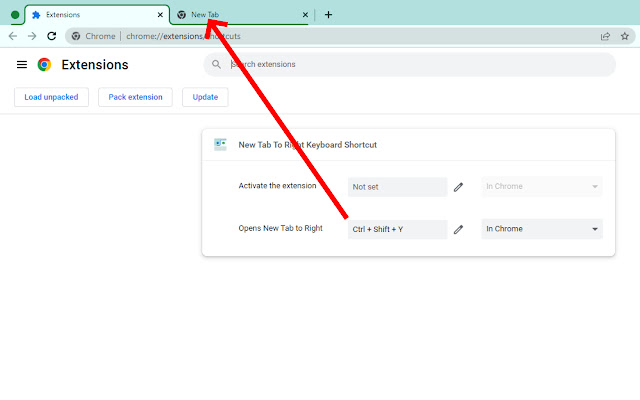The height and width of the screenshot is (400, 640).
Task: Bookmark this page with the star icon
Action: [x=624, y=36]
